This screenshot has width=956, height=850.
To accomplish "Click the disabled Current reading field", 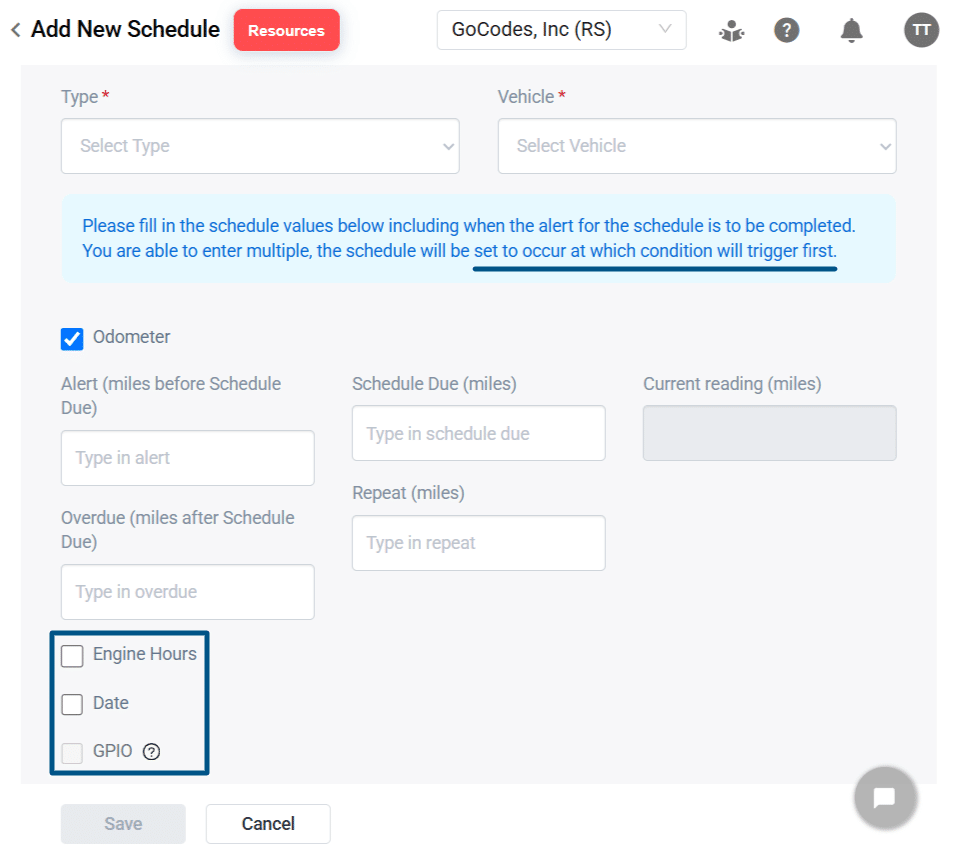I will [769, 432].
